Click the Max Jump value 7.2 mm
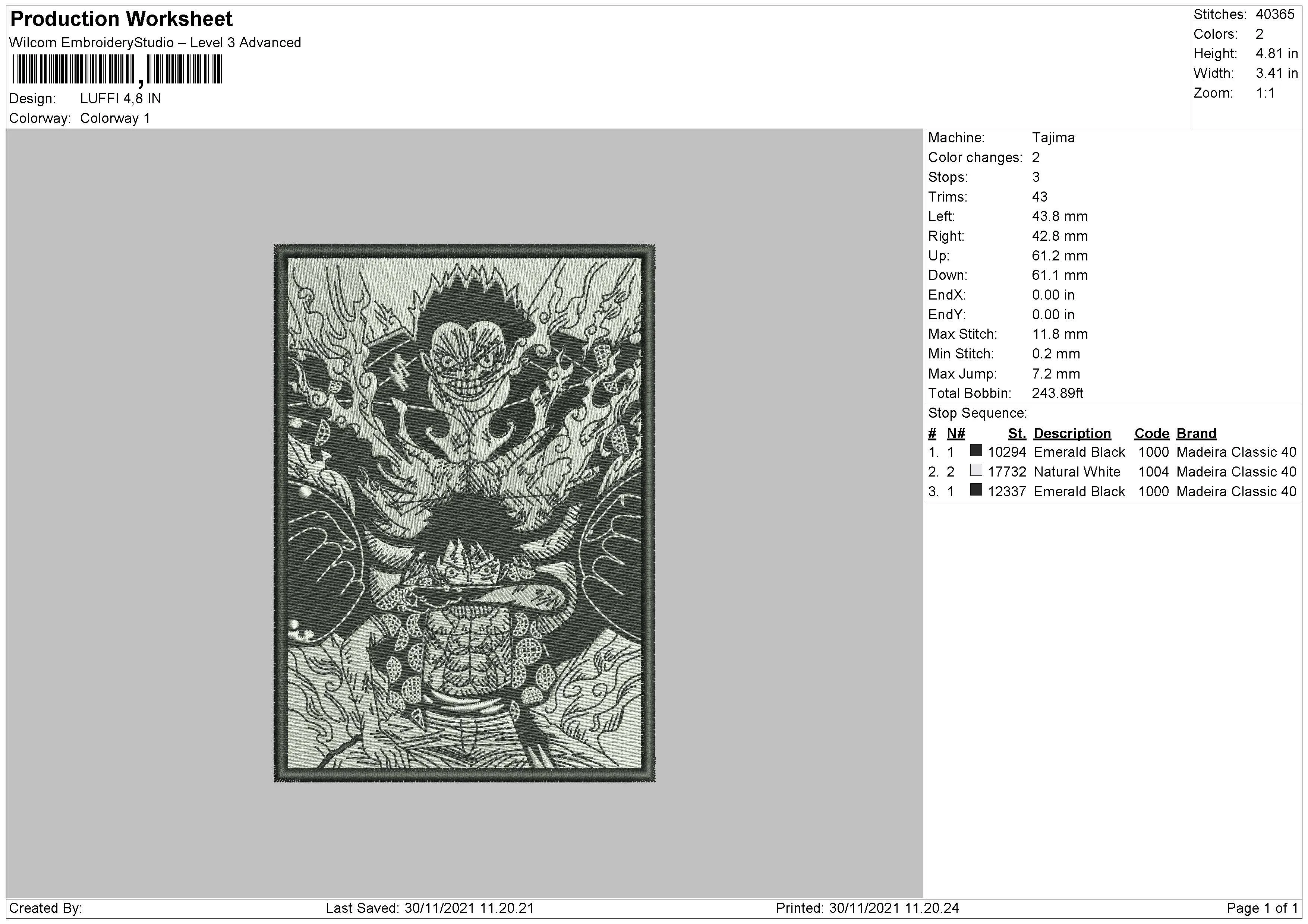1308x924 pixels. coord(1056,374)
